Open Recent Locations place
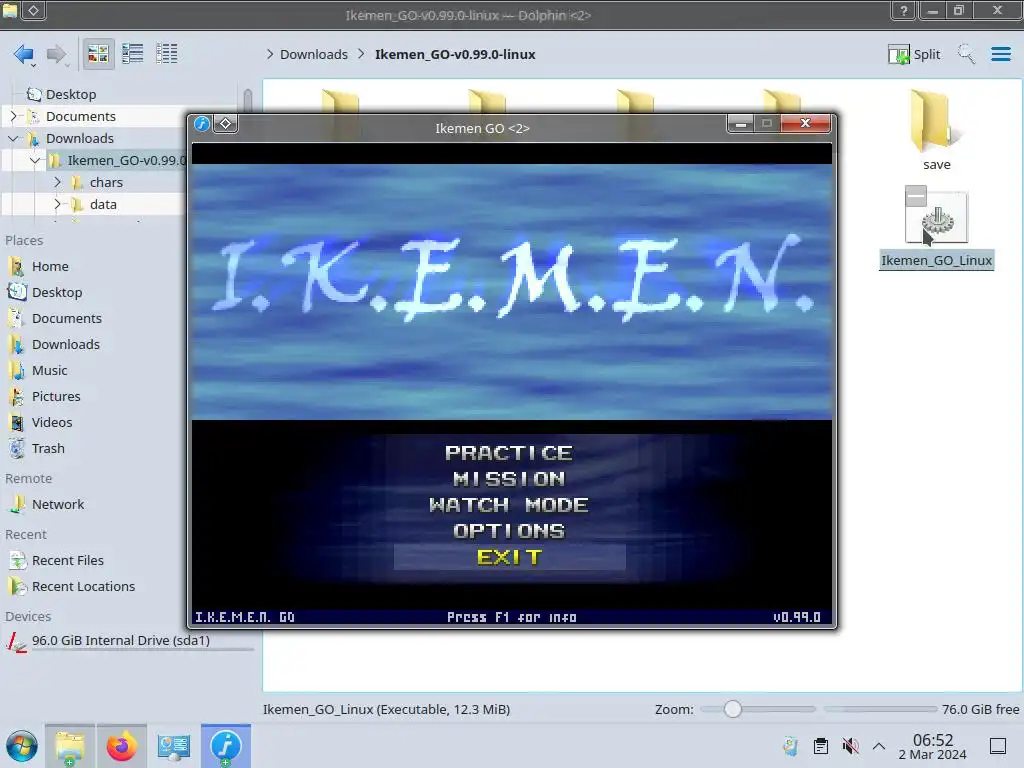 coord(83,586)
